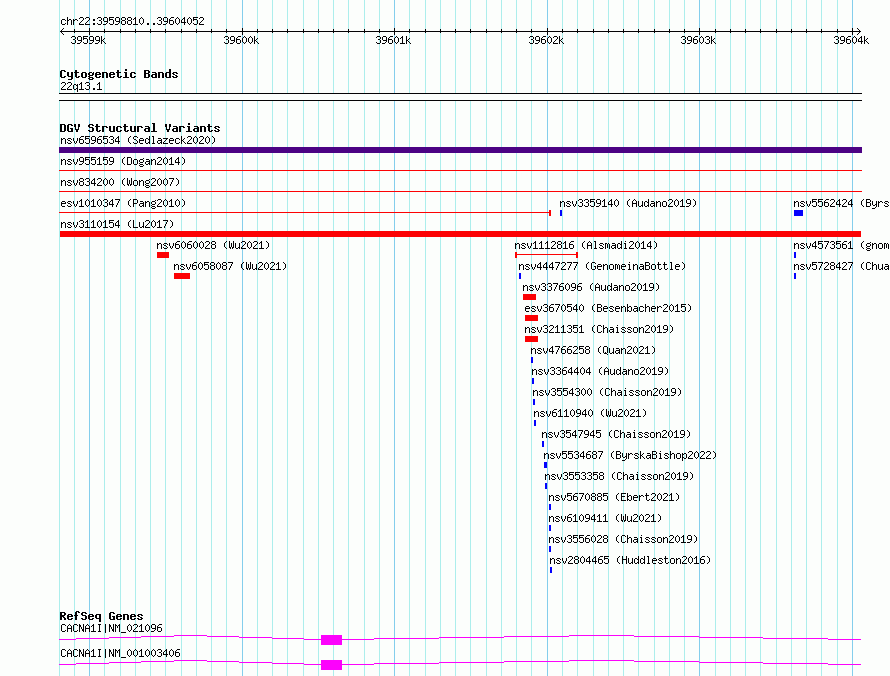Open nsv3364404 (Audano2019) variant
The image size is (890, 676).
(x=601, y=371)
